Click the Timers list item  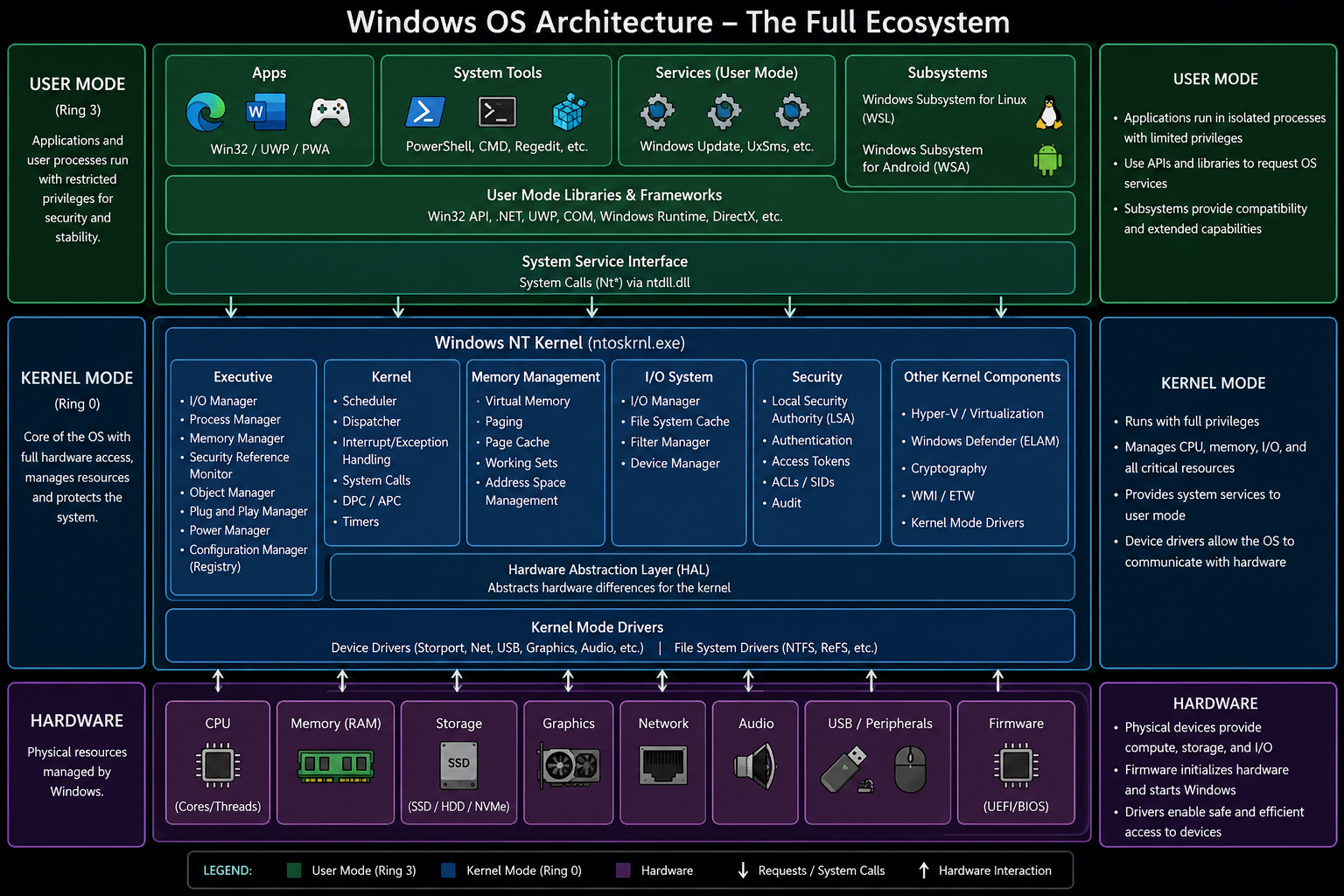[x=360, y=521]
